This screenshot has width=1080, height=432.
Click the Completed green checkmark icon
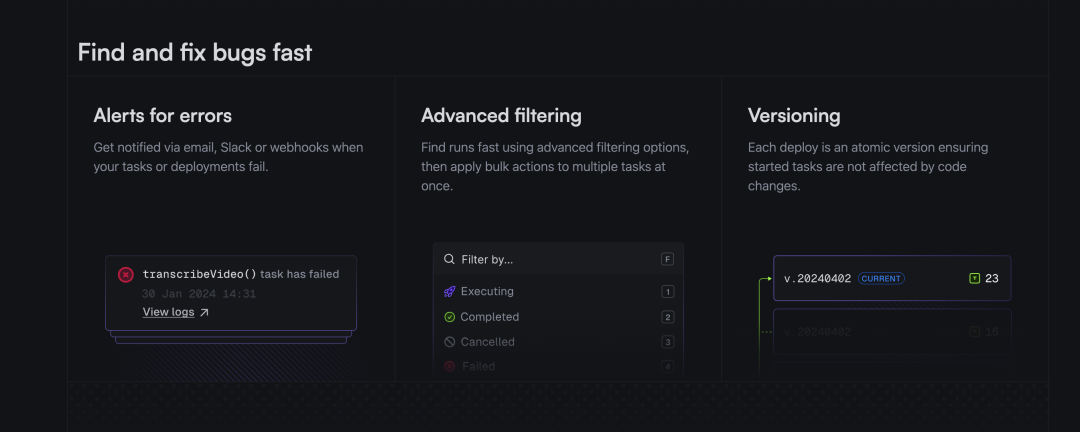click(x=450, y=317)
